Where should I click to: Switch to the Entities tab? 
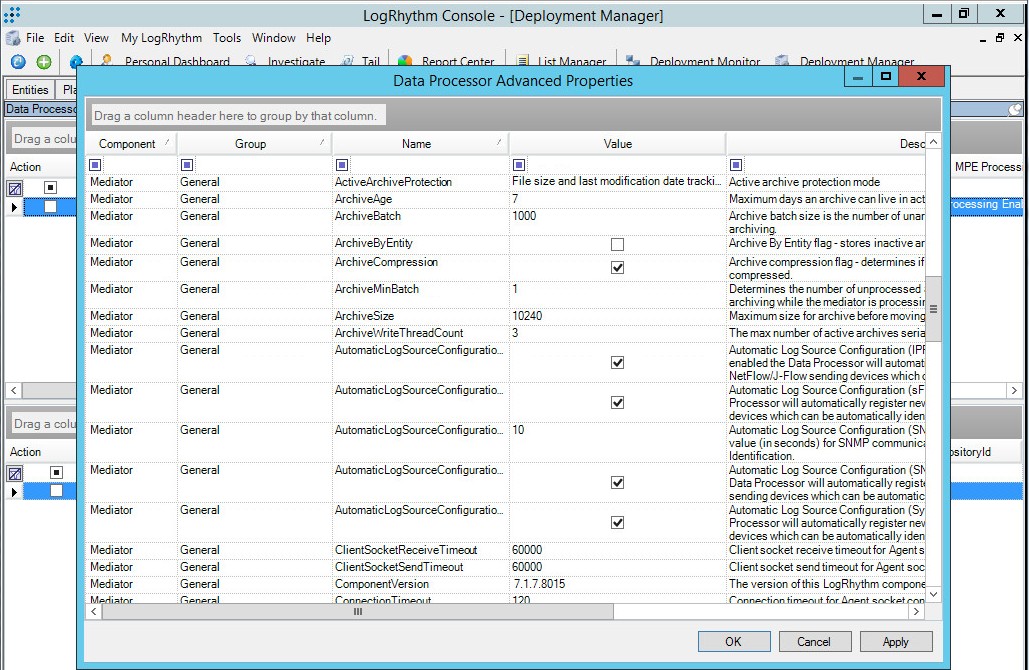[29, 89]
